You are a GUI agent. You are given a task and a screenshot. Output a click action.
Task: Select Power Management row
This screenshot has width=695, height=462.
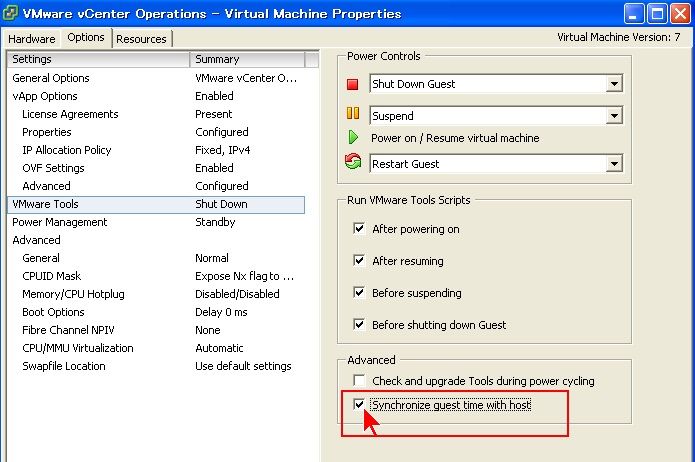pyautogui.click(x=156, y=222)
